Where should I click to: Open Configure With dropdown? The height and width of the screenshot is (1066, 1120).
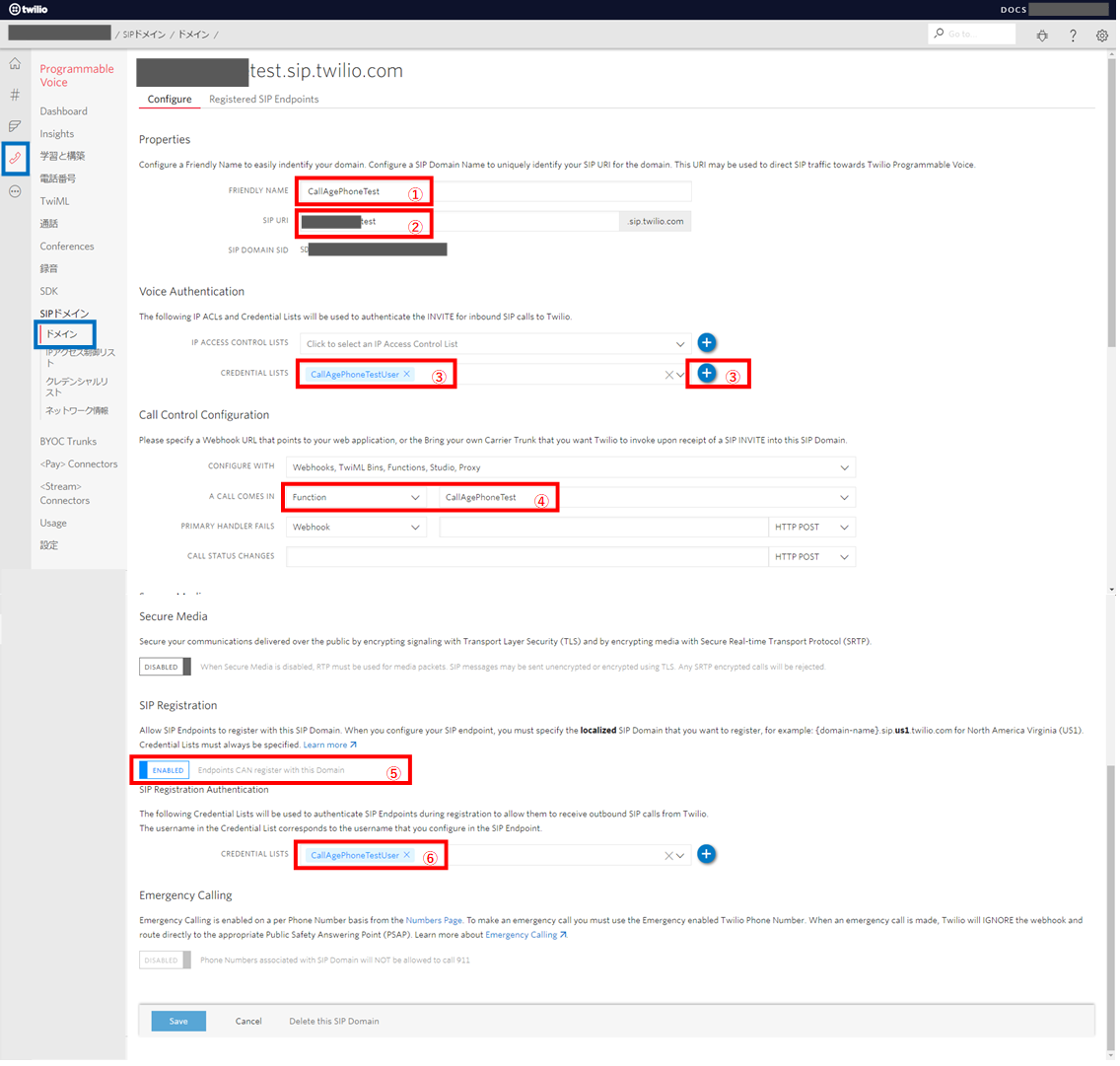572,468
